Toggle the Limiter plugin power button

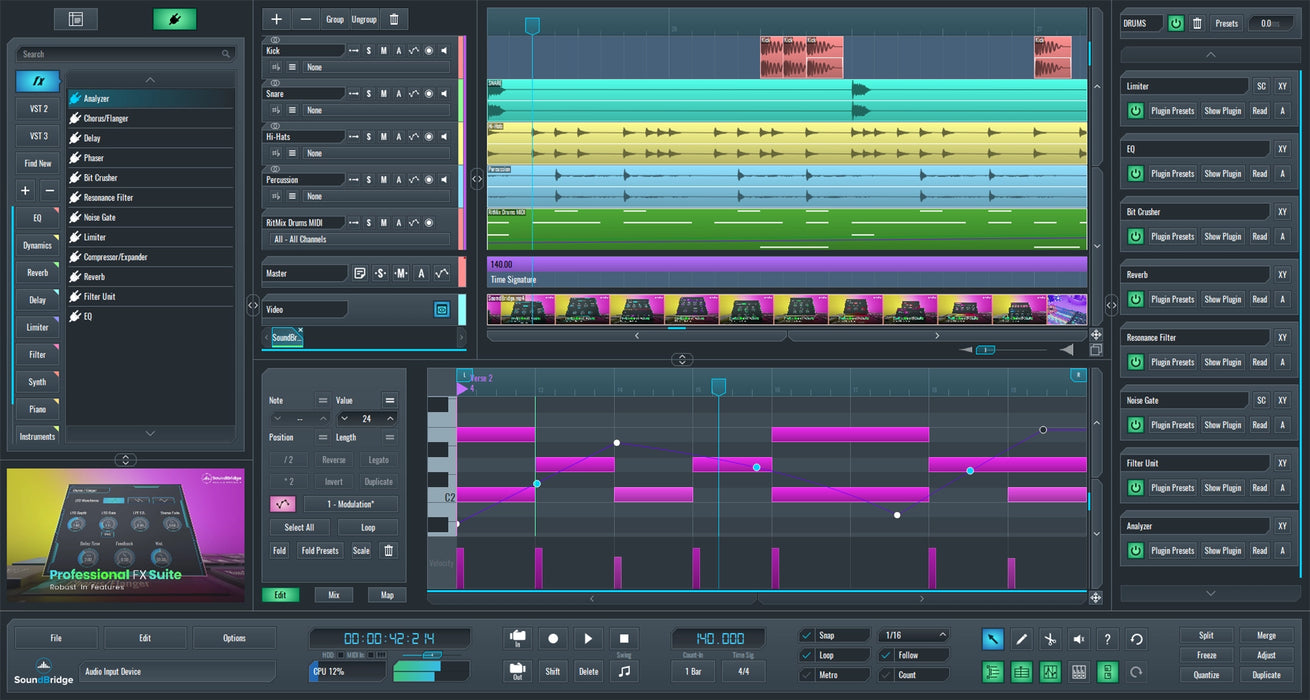(x=1135, y=111)
